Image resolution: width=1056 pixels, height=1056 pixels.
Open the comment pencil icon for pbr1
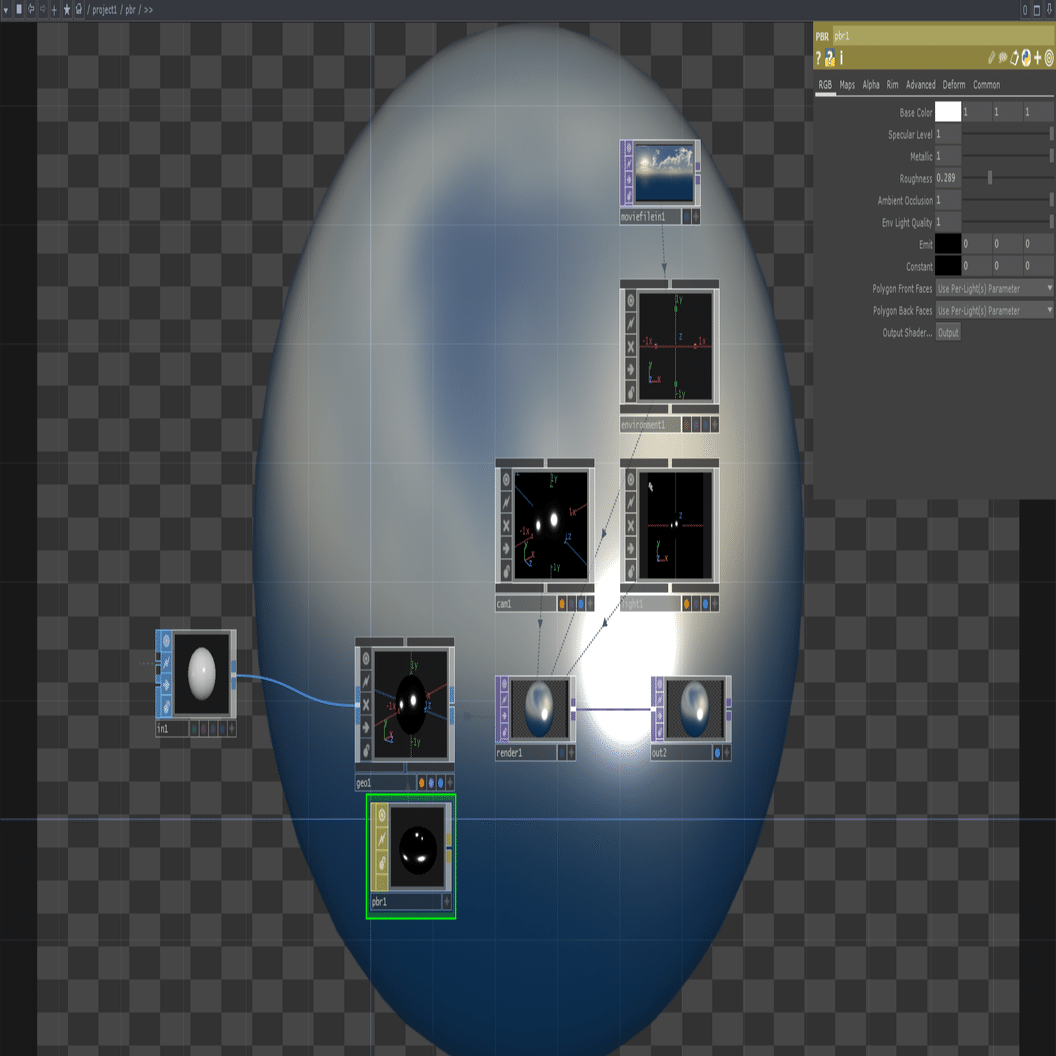click(x=991, y=58)
